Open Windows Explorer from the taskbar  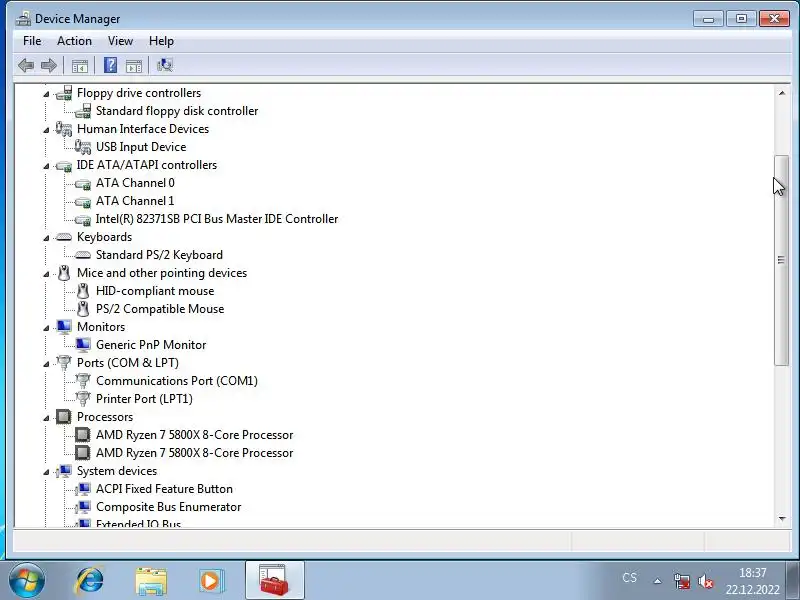click(x=151, y=581)
